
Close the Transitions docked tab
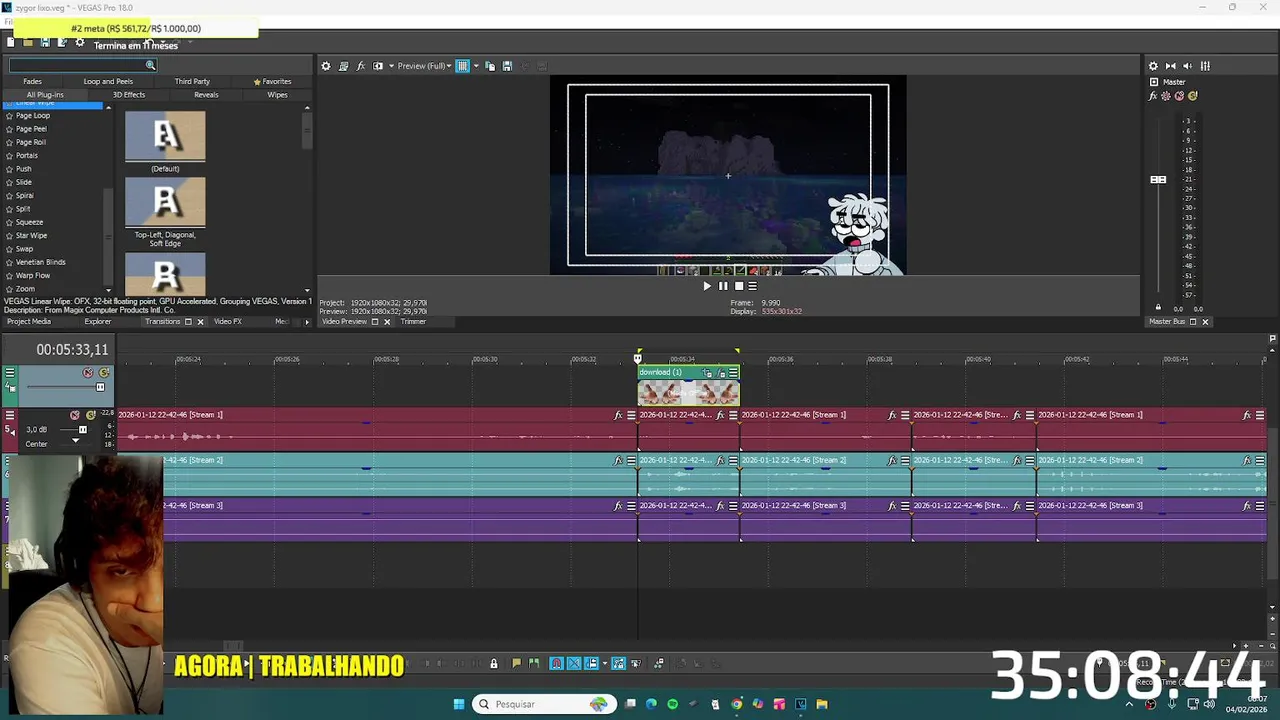coord(200,322)
